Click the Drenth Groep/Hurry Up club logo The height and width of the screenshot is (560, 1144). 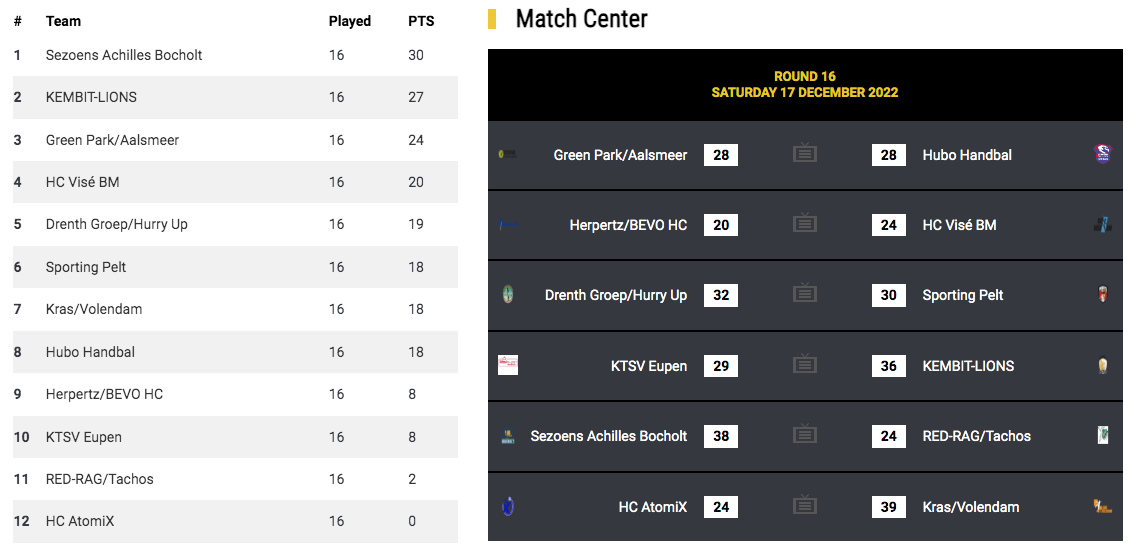[x=509, y=295]
